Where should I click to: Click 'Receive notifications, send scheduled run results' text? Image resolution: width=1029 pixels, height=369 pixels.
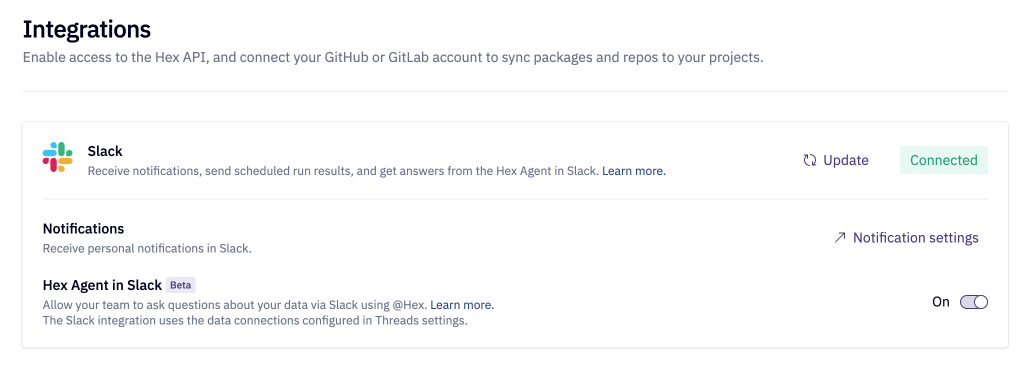[344, 171]
